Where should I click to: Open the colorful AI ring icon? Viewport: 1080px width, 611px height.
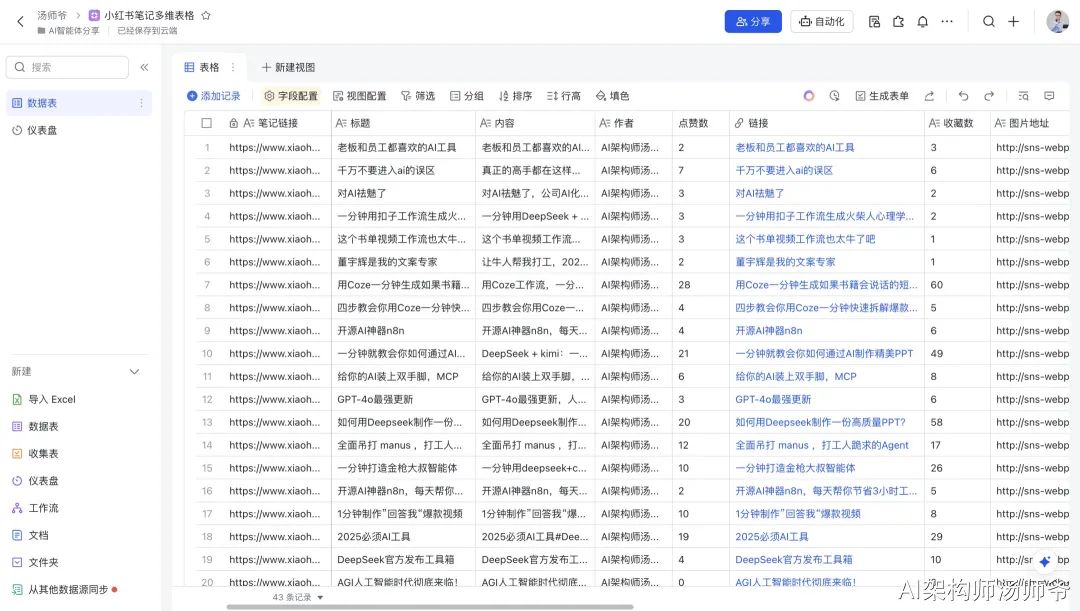click(809, 96)
